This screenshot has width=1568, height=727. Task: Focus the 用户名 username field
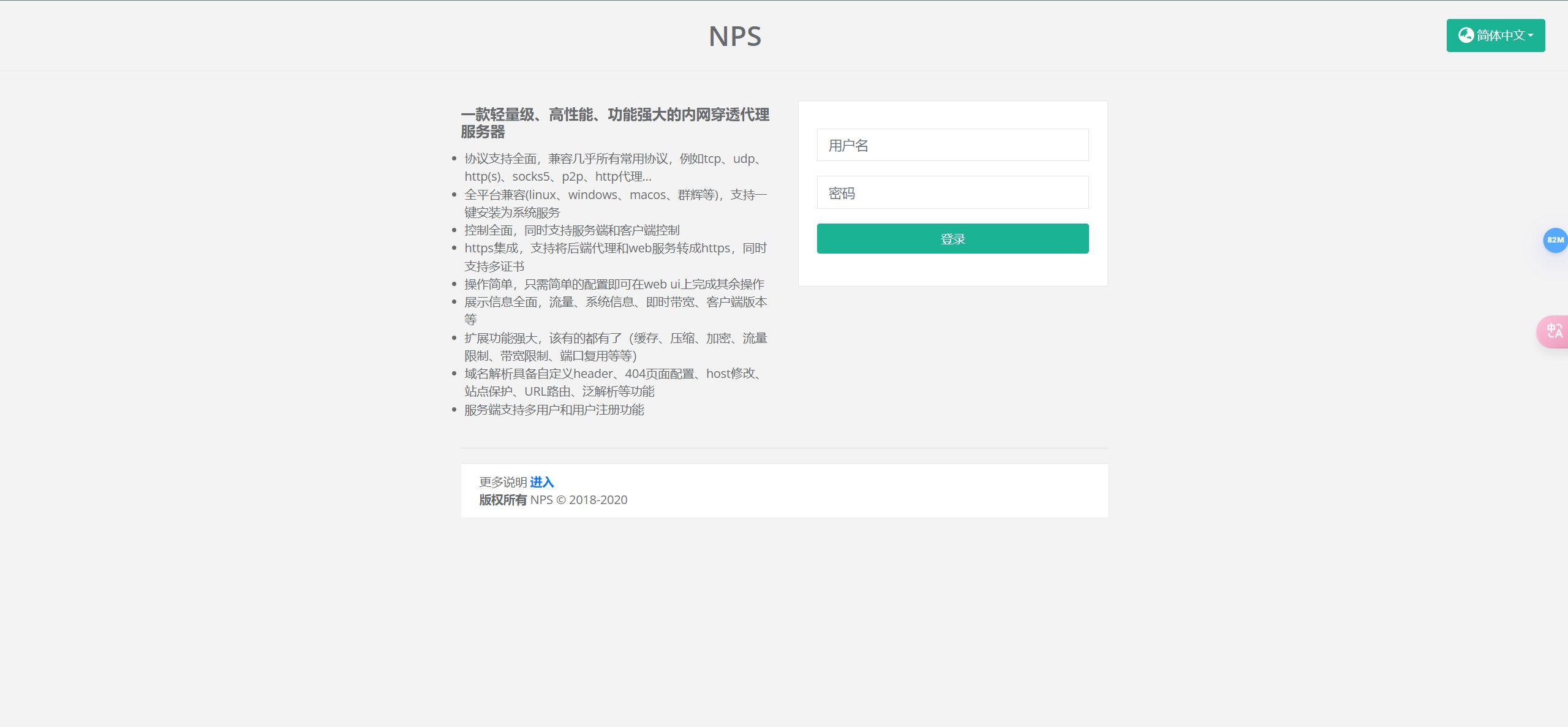[x=952, y=145]
